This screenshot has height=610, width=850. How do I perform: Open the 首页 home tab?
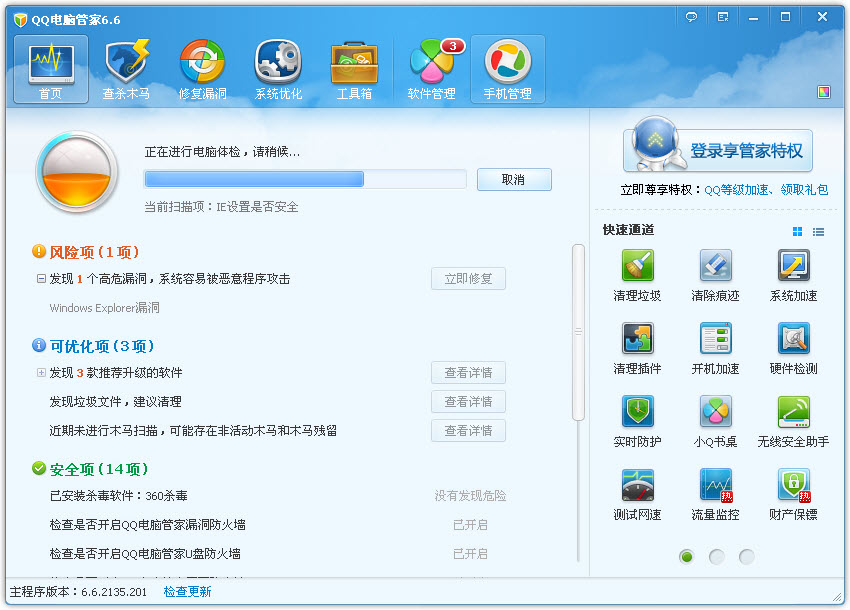pyautogui.click(x=51, y=69)
